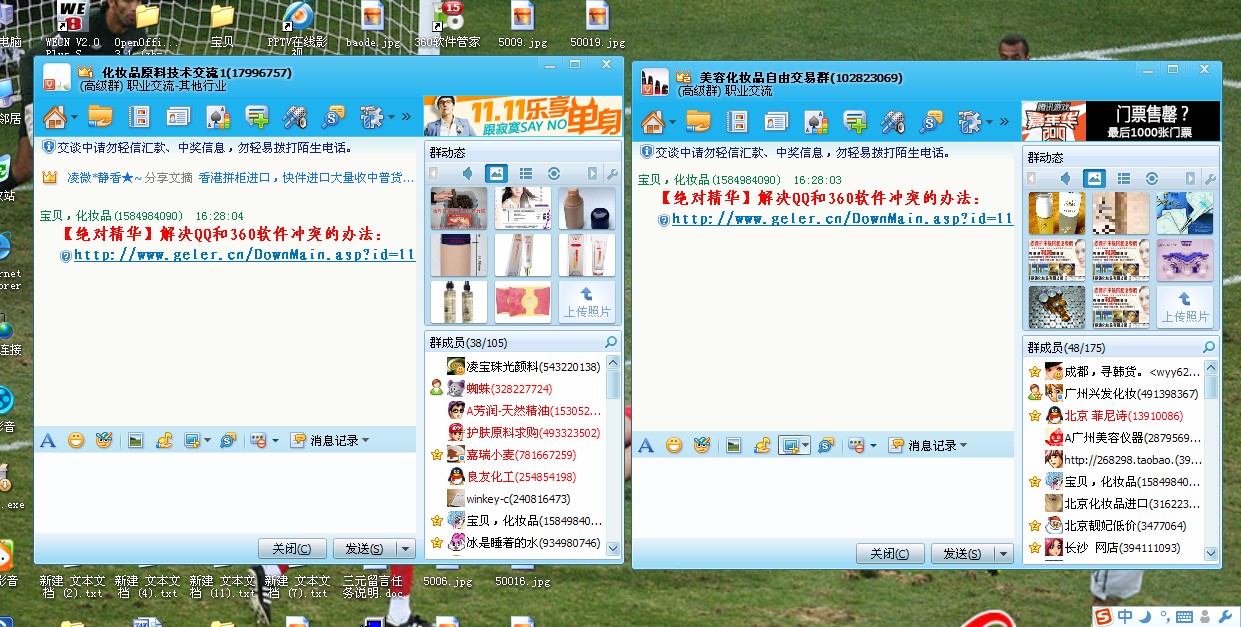1241x627 pixels.
Task: Expand the toolbar overflow chevron in left window
Action: click(x=406, y=117)
